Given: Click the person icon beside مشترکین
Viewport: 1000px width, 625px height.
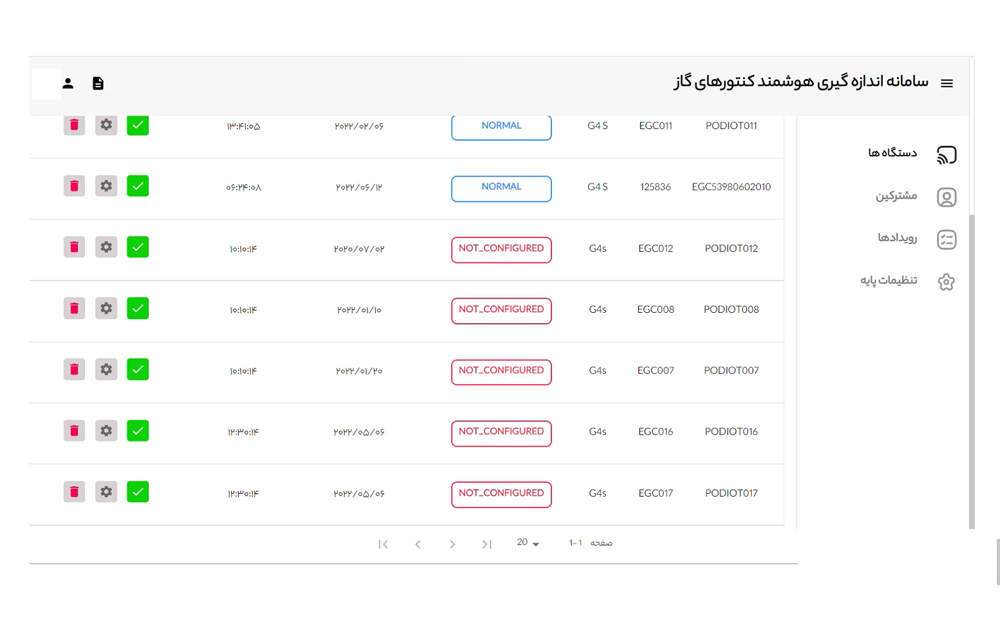Looking at the screenshot, I should [946, 198].
